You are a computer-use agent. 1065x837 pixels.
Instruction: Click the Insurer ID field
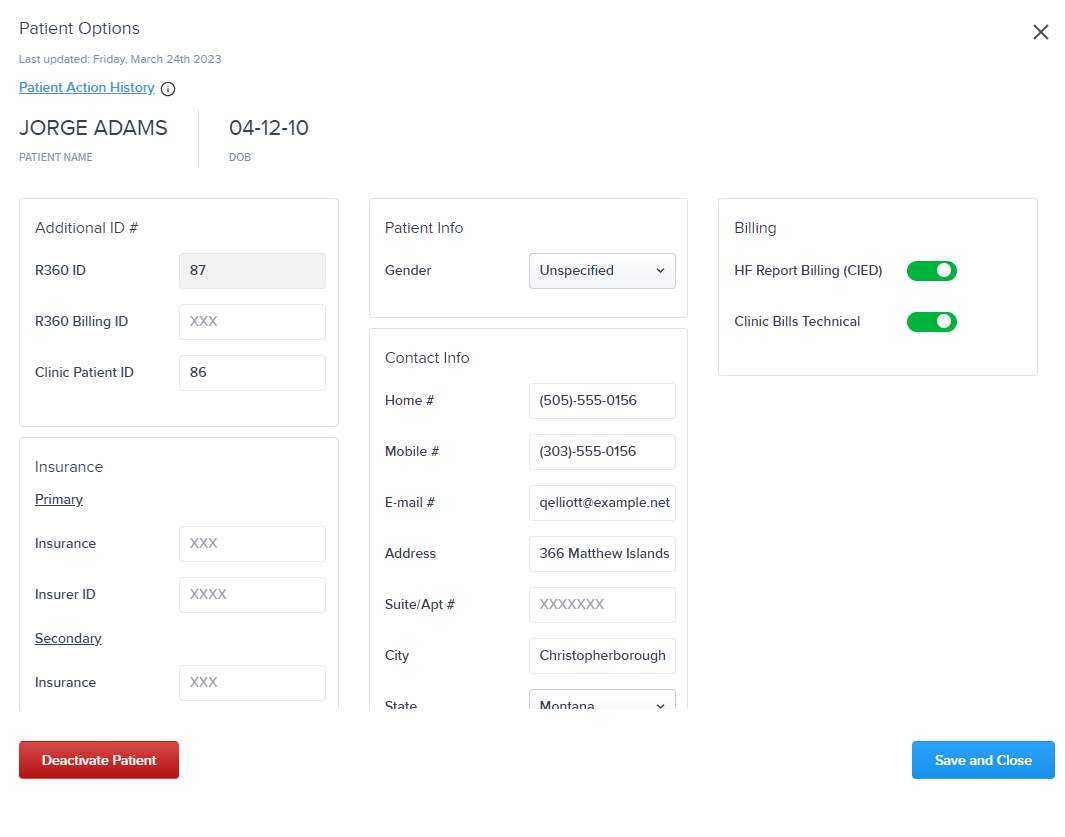tap(252, 594)
